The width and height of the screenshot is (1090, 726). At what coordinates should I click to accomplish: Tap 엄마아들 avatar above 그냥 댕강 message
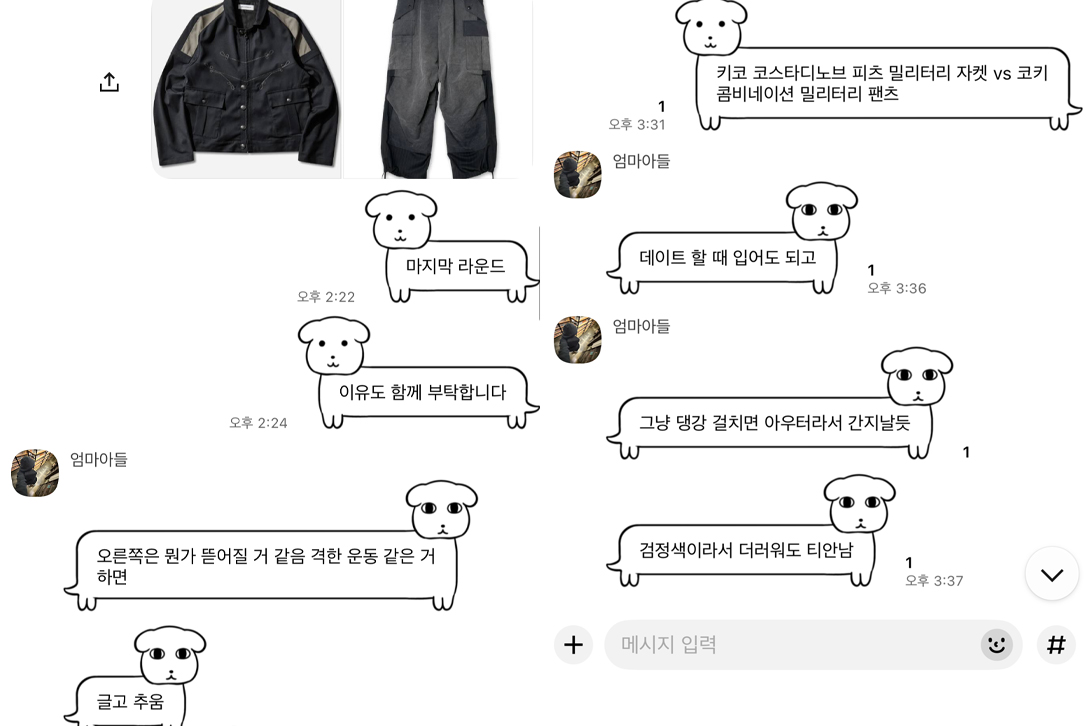click(578, 340)
